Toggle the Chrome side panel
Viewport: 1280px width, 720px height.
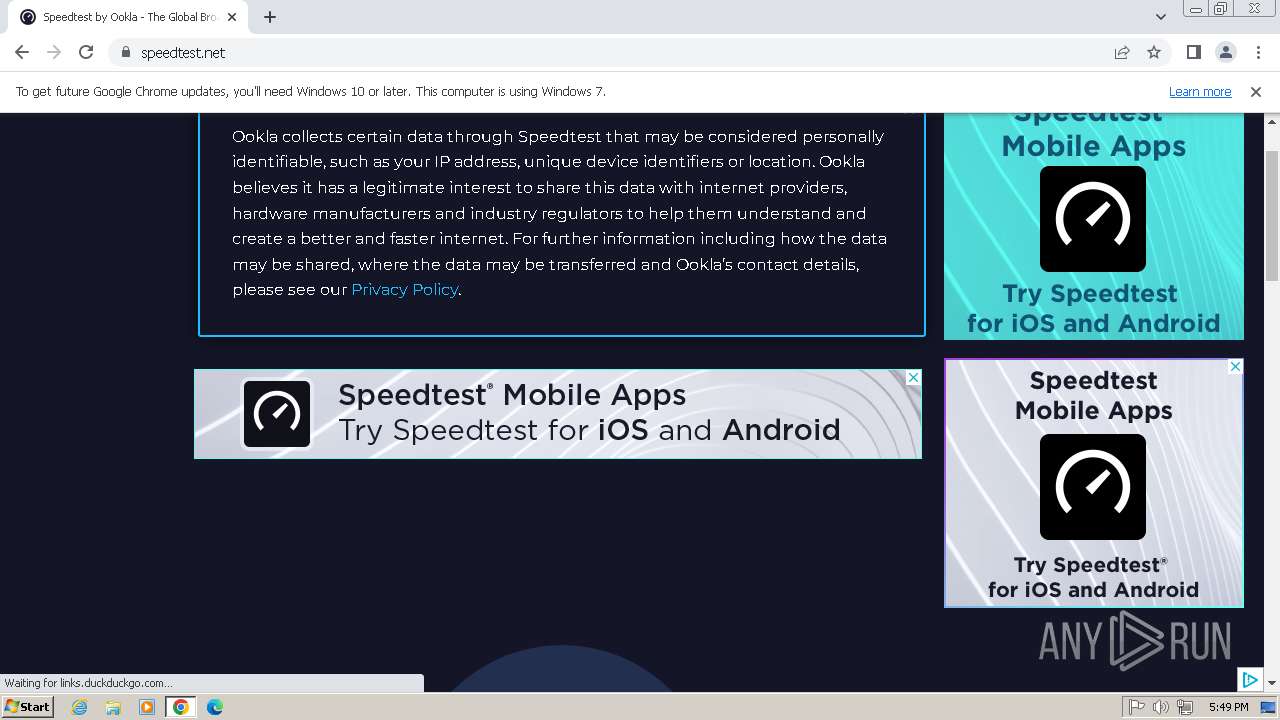click(1193, 52)
